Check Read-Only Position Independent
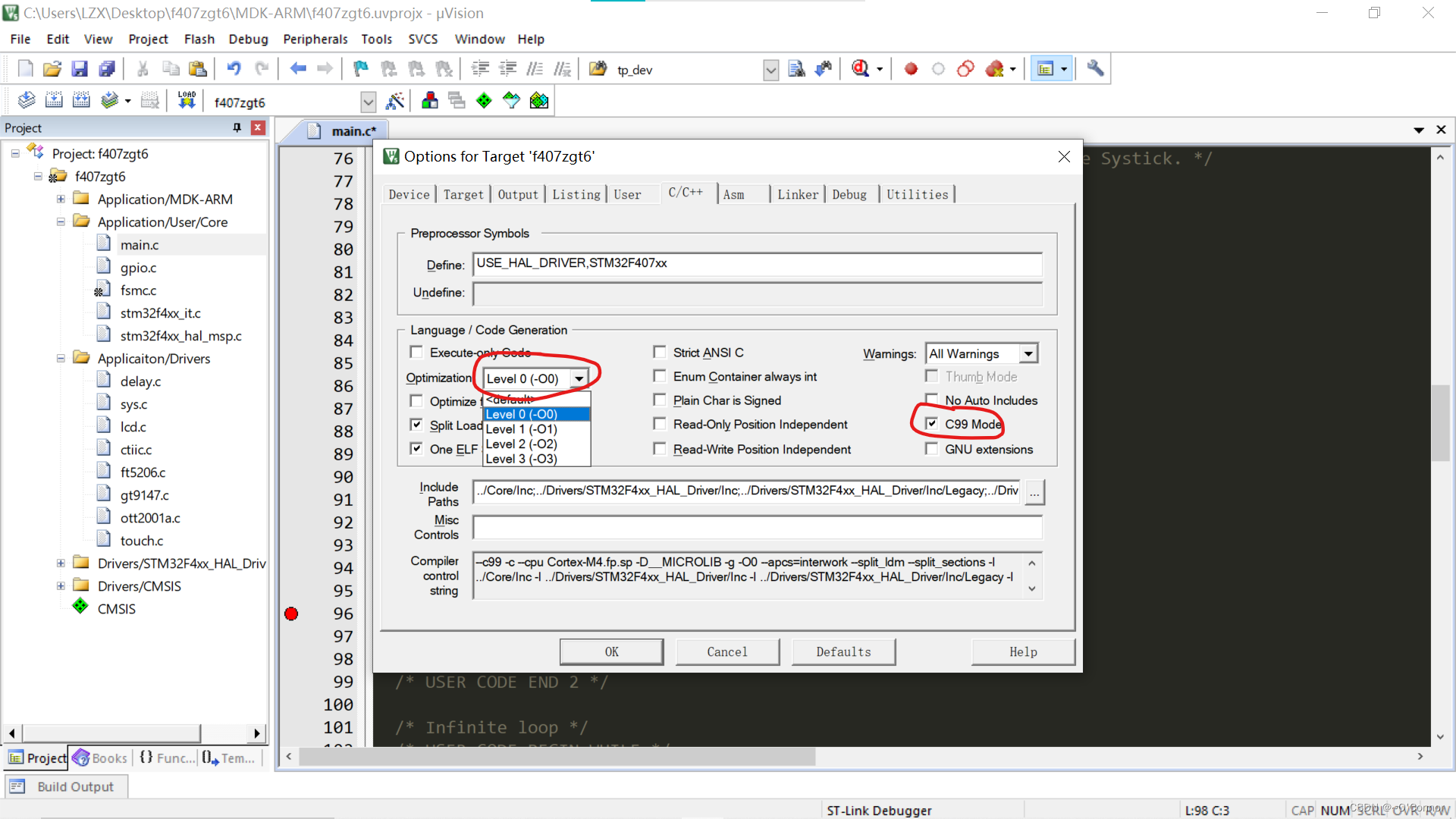The image size is (1456, 819). pyautogui.click(x=660, y=424)
